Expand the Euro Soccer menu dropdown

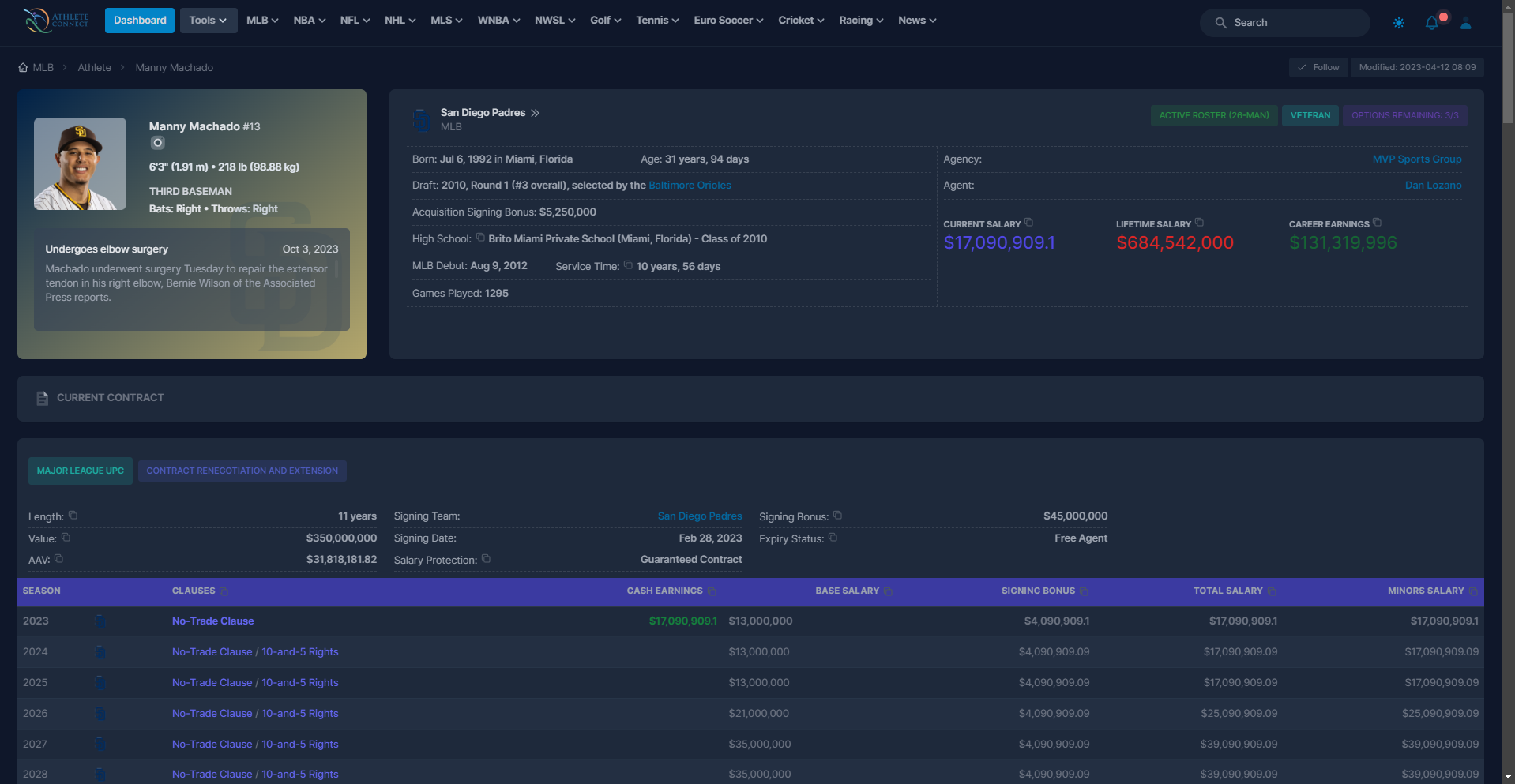point(728,21)
